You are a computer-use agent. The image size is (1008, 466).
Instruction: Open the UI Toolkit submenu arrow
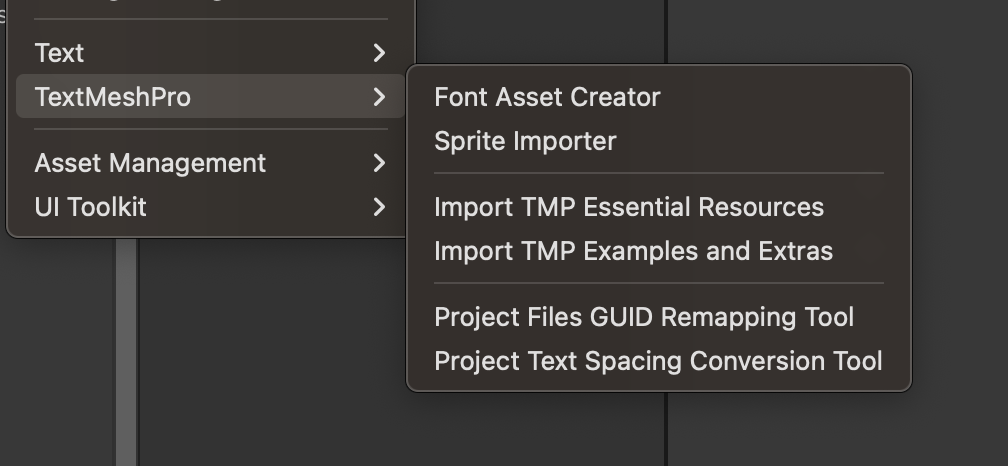pyautogui.click(x=379, y=207)
